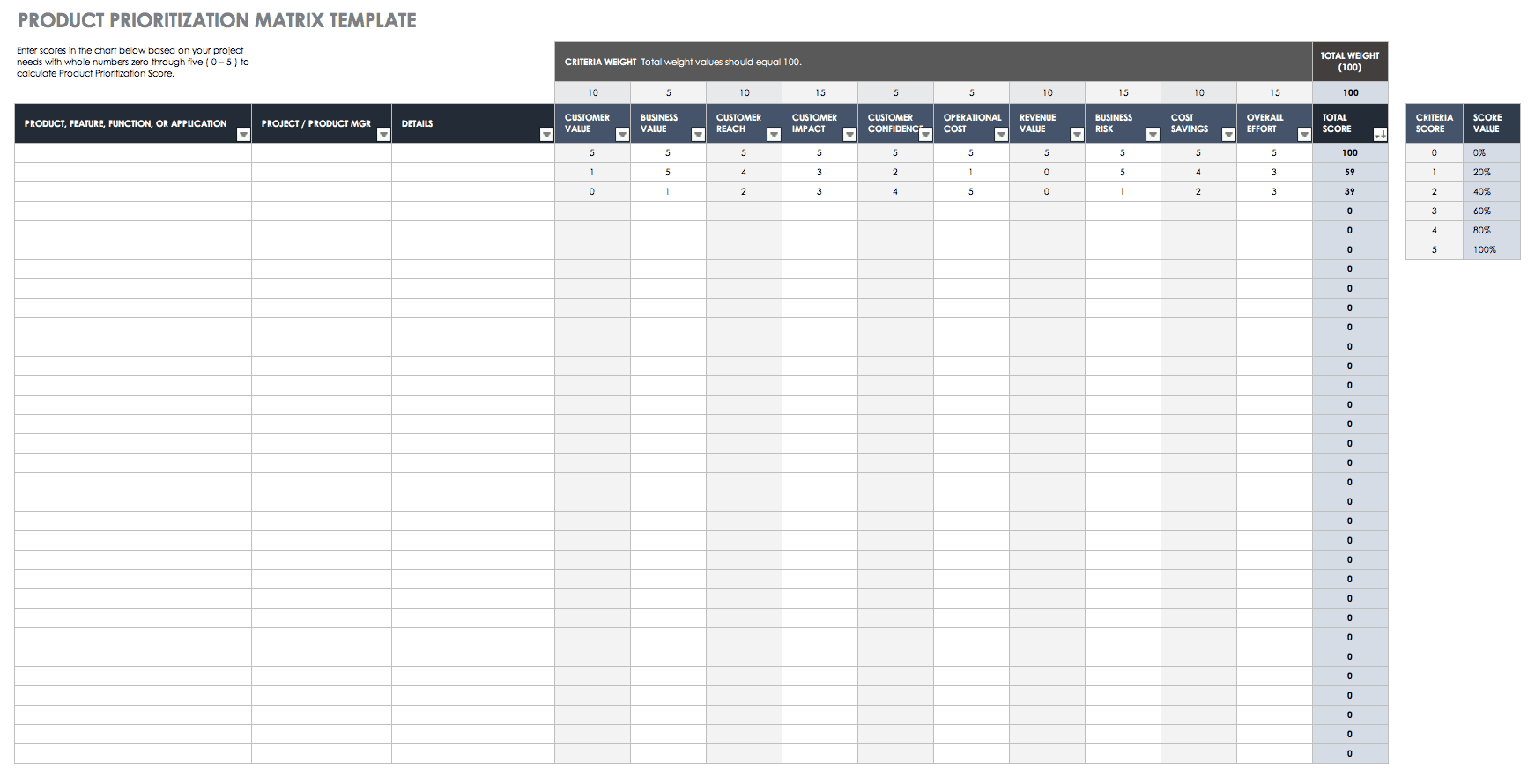Select the 60% score value cell
1535x784 pixels.
1490,211
